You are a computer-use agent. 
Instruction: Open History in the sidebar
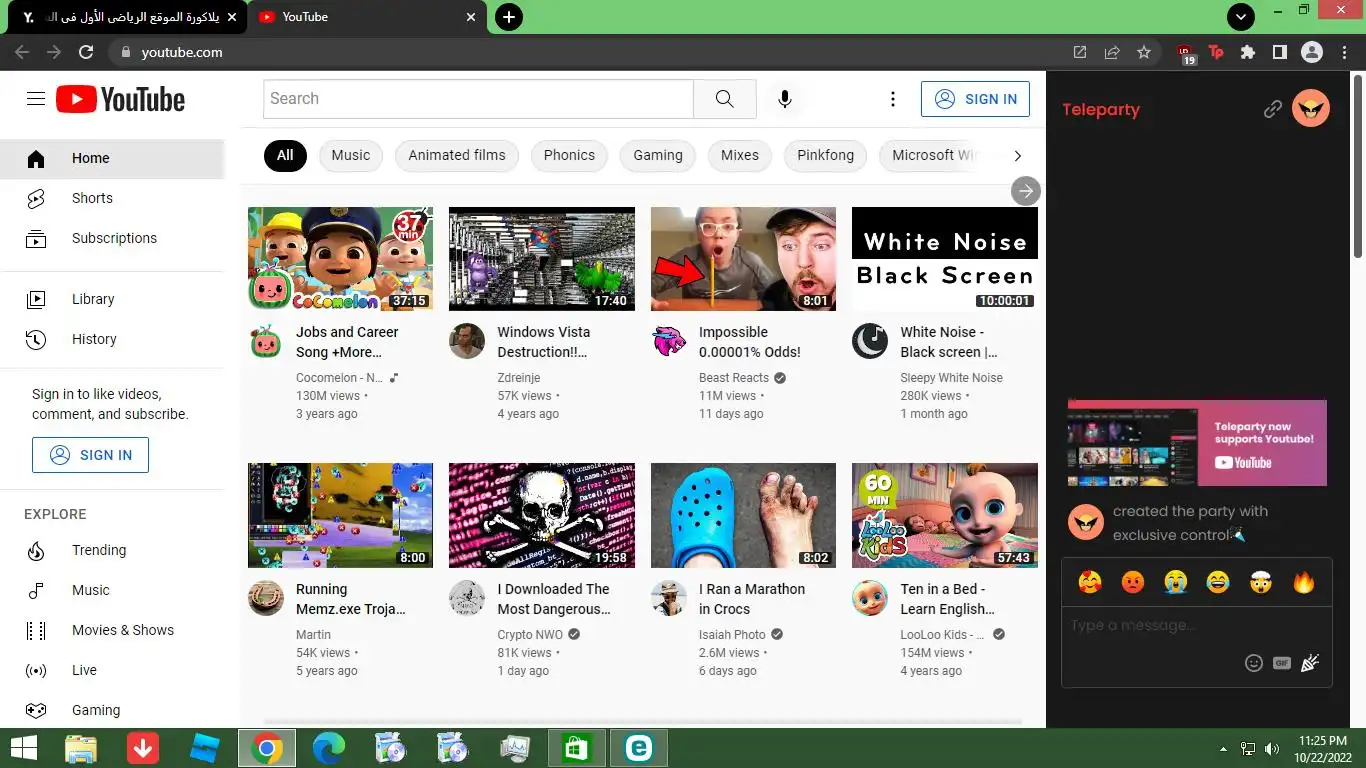(112, 339)
